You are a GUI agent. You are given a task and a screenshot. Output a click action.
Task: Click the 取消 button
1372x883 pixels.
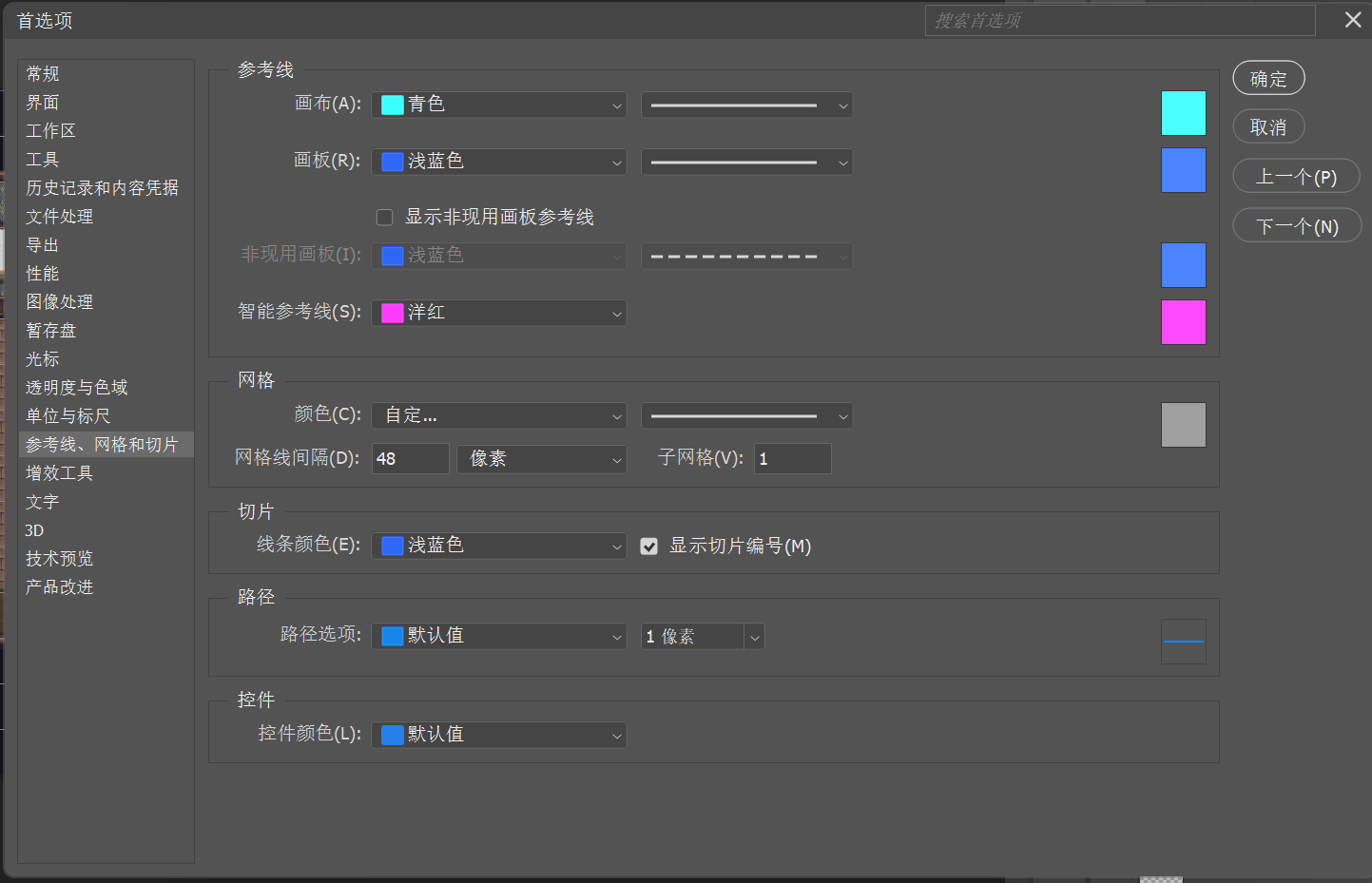(1268, 127)
